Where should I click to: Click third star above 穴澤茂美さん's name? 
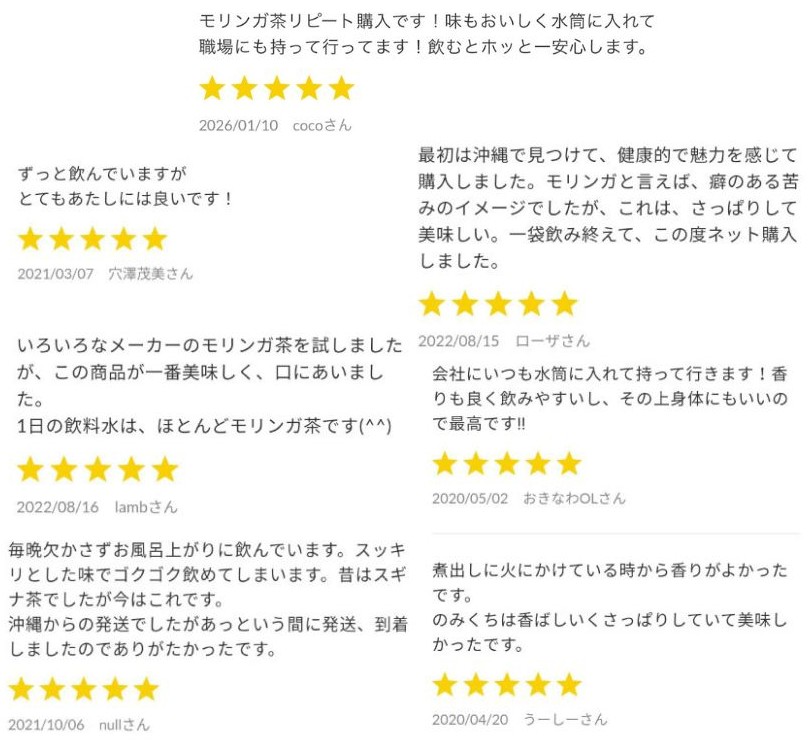click(92, 239)
